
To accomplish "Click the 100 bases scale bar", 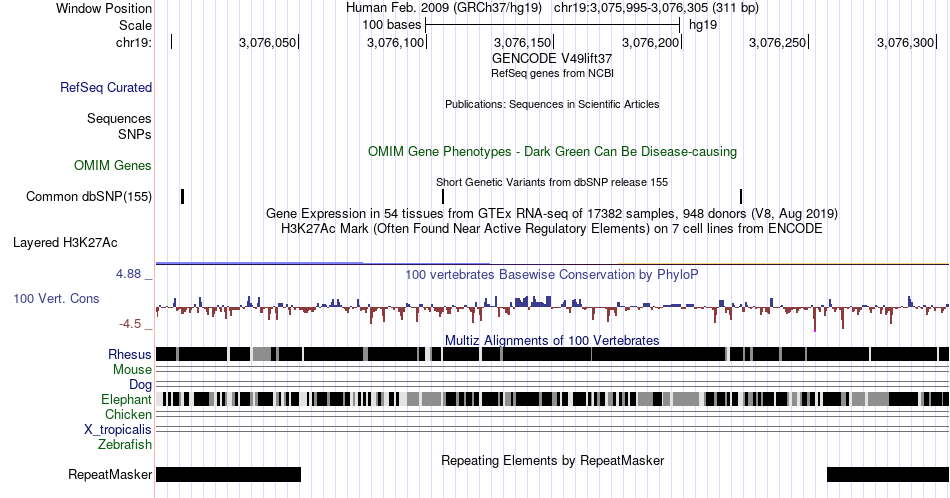I will pyautogui.click(x=553, y=25).
